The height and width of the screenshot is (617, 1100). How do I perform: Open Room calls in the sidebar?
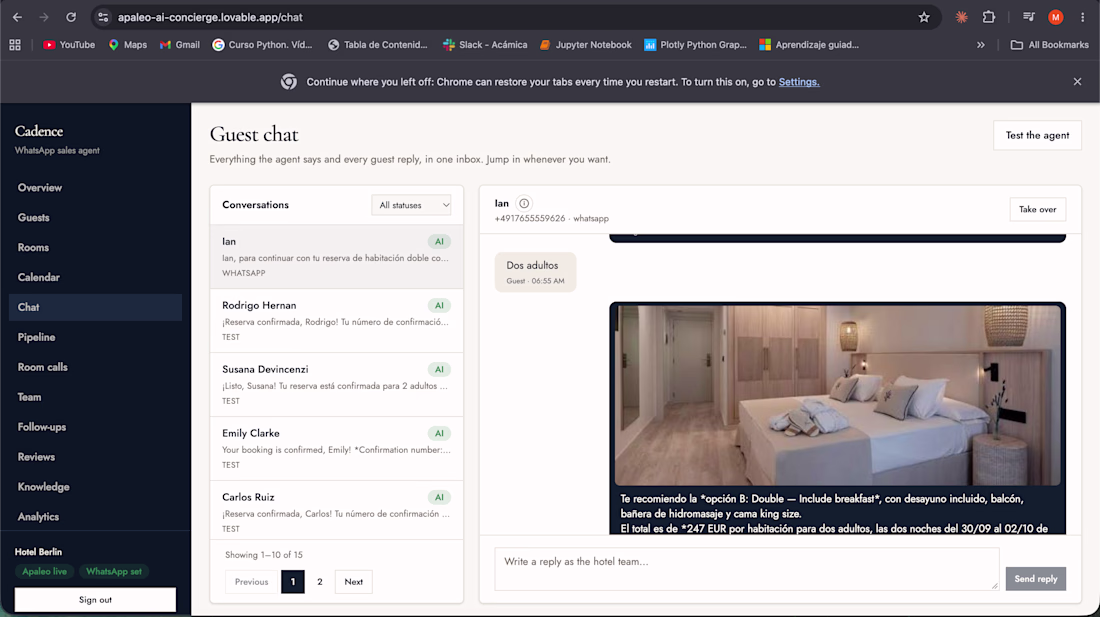tap(95, 367)
